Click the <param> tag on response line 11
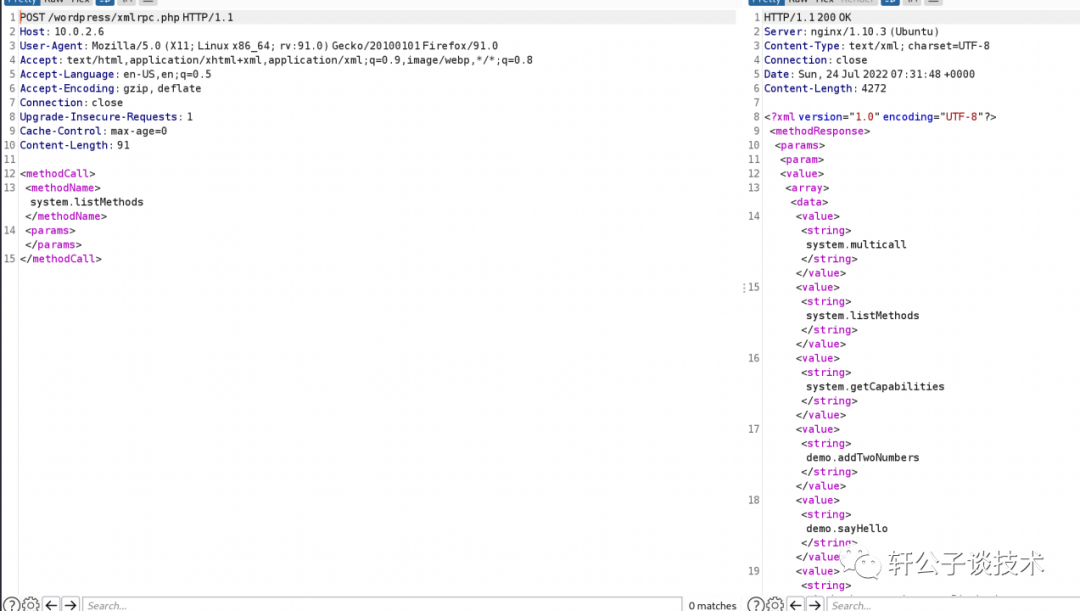This screenshot has height=611, width=1080. pos(802,159)
